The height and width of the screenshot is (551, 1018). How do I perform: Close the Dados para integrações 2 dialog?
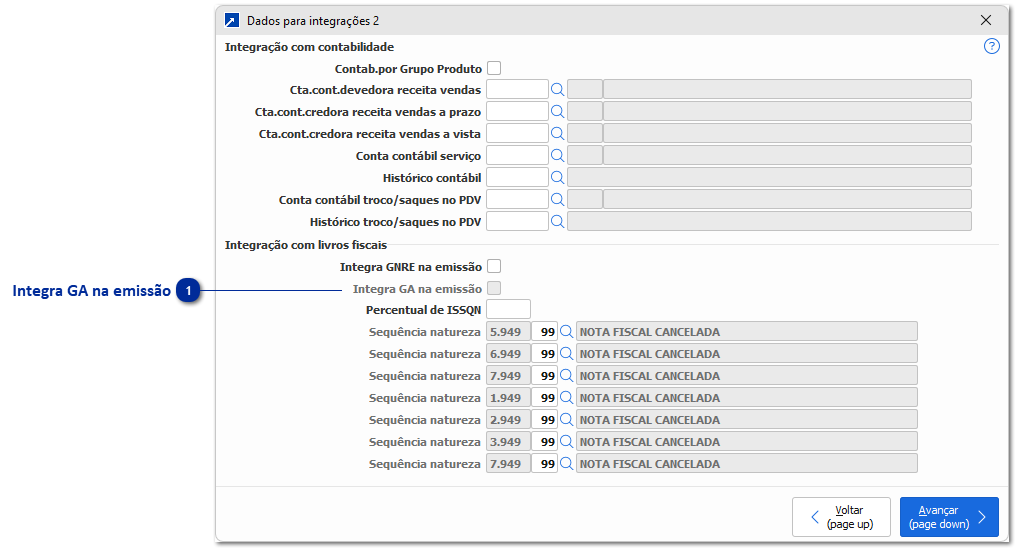pos(986,20)
